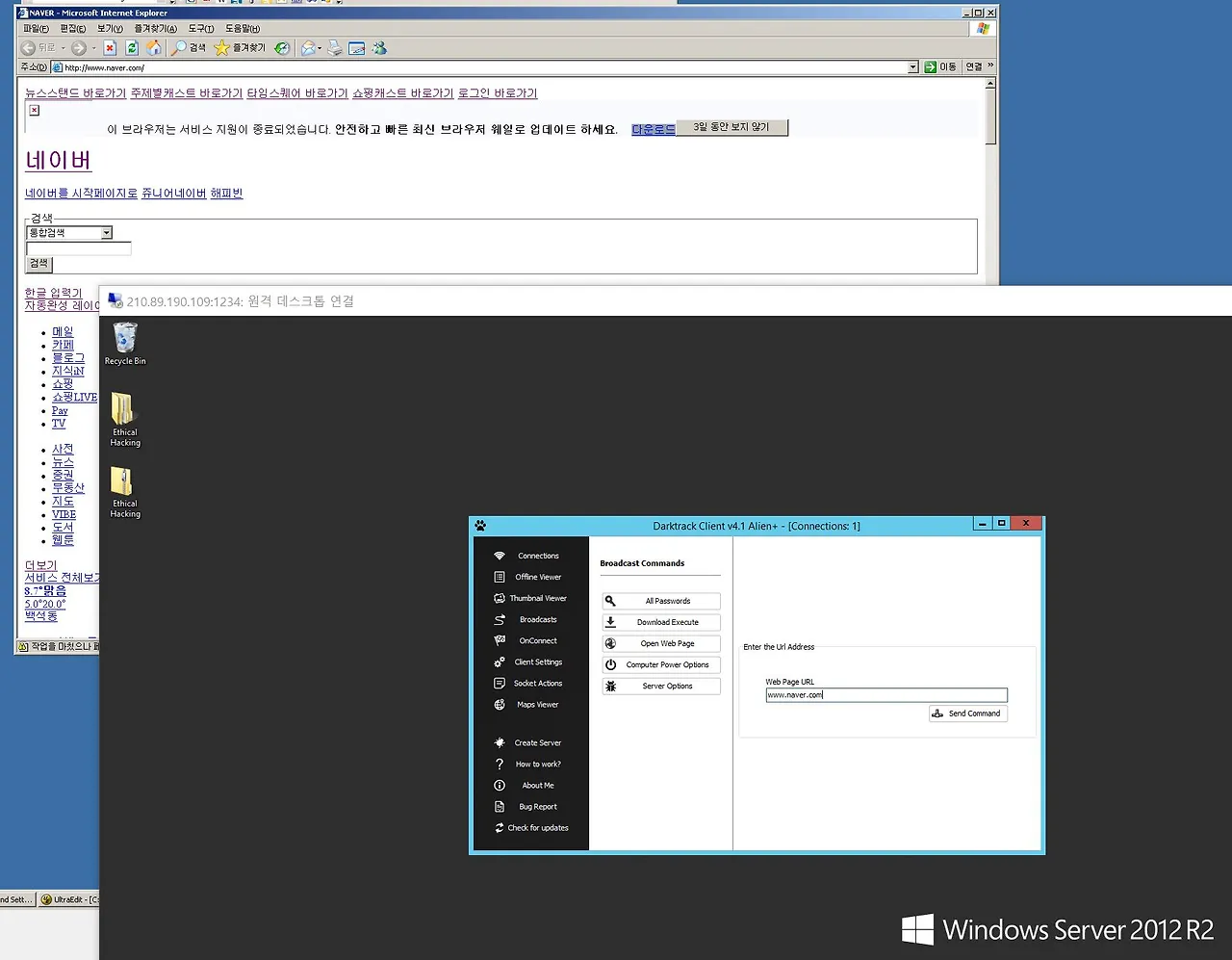1232x960 pixels.
Task: Expand the Internet Explorer address bar dropdown
Action: click(913, 67)
